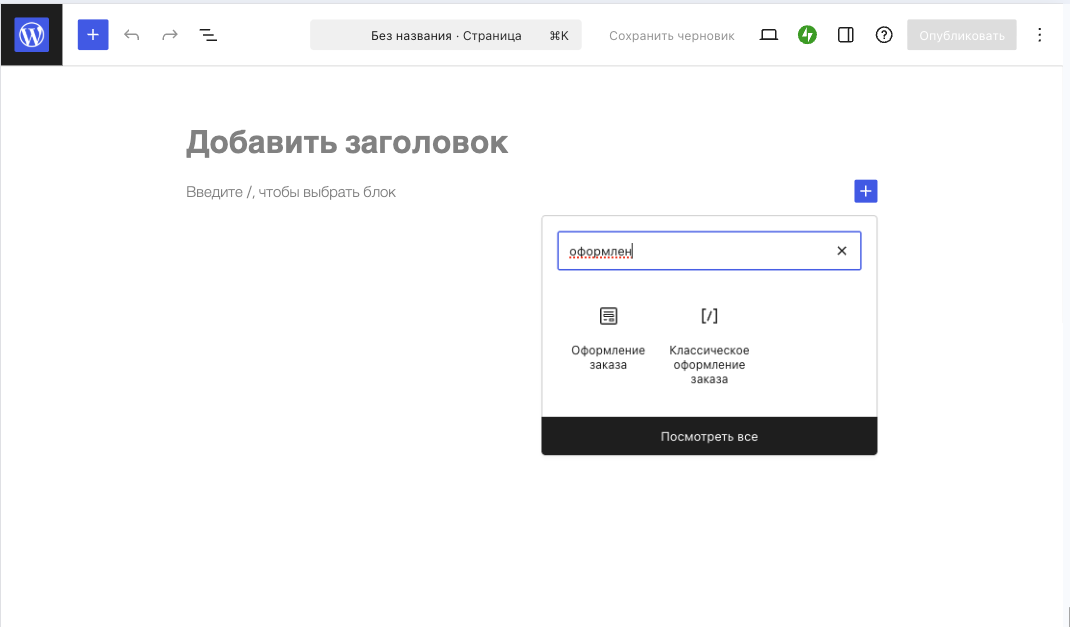This screenshot has height=627, width=1070.
Task: Click Сохранить черновик in the top bar
Action: click(x=671, y=33)
